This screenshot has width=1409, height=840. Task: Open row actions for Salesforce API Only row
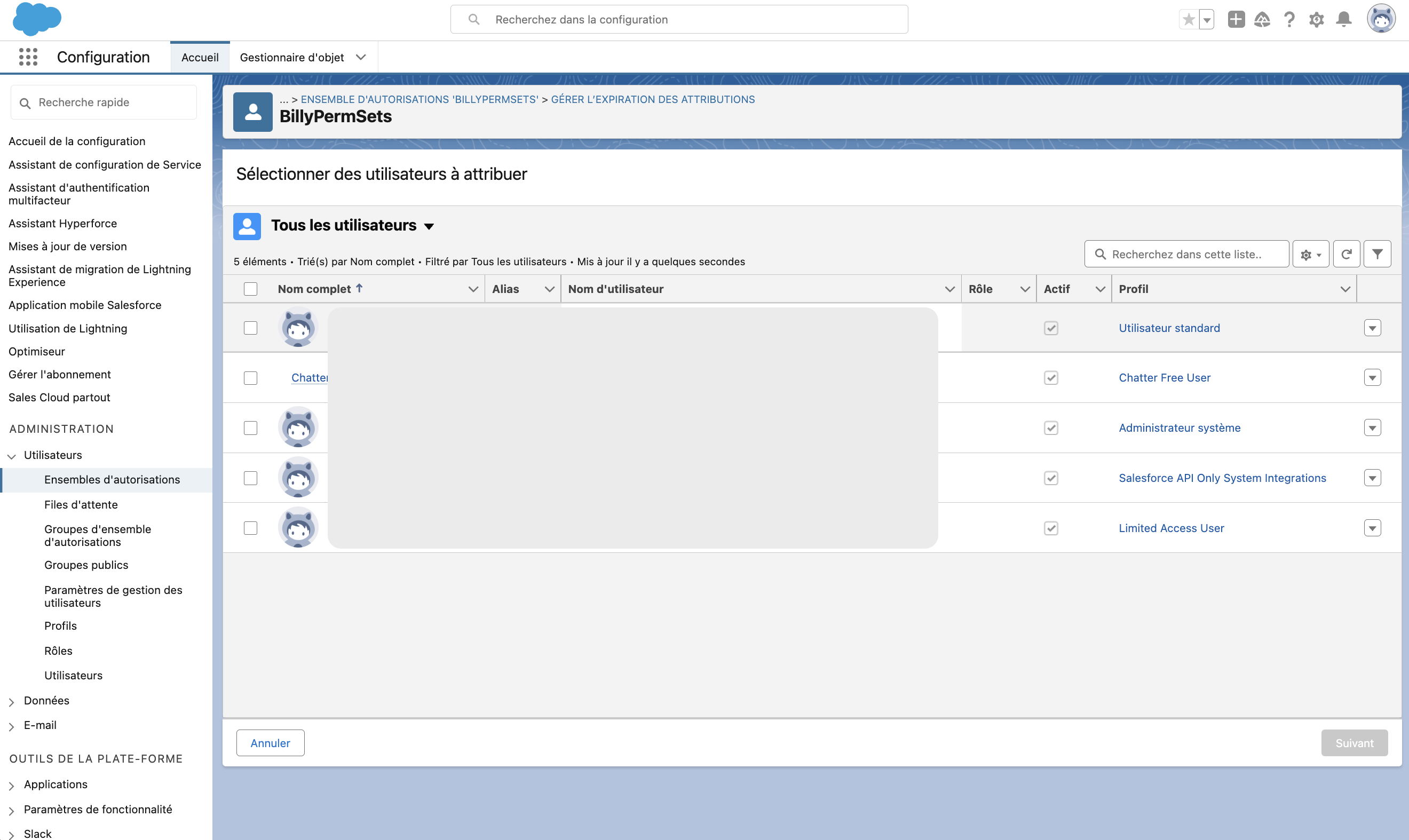point(1372,478)
